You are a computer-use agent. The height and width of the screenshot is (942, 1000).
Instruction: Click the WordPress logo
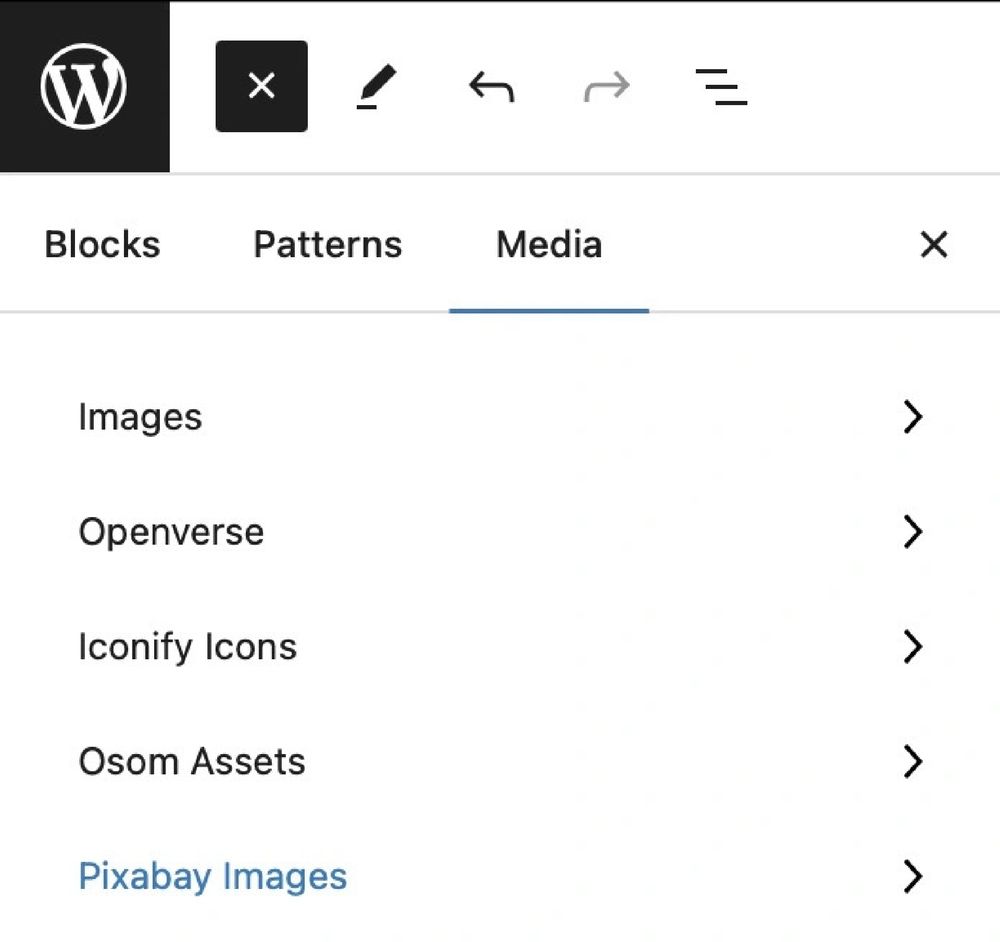click(84, 86)
